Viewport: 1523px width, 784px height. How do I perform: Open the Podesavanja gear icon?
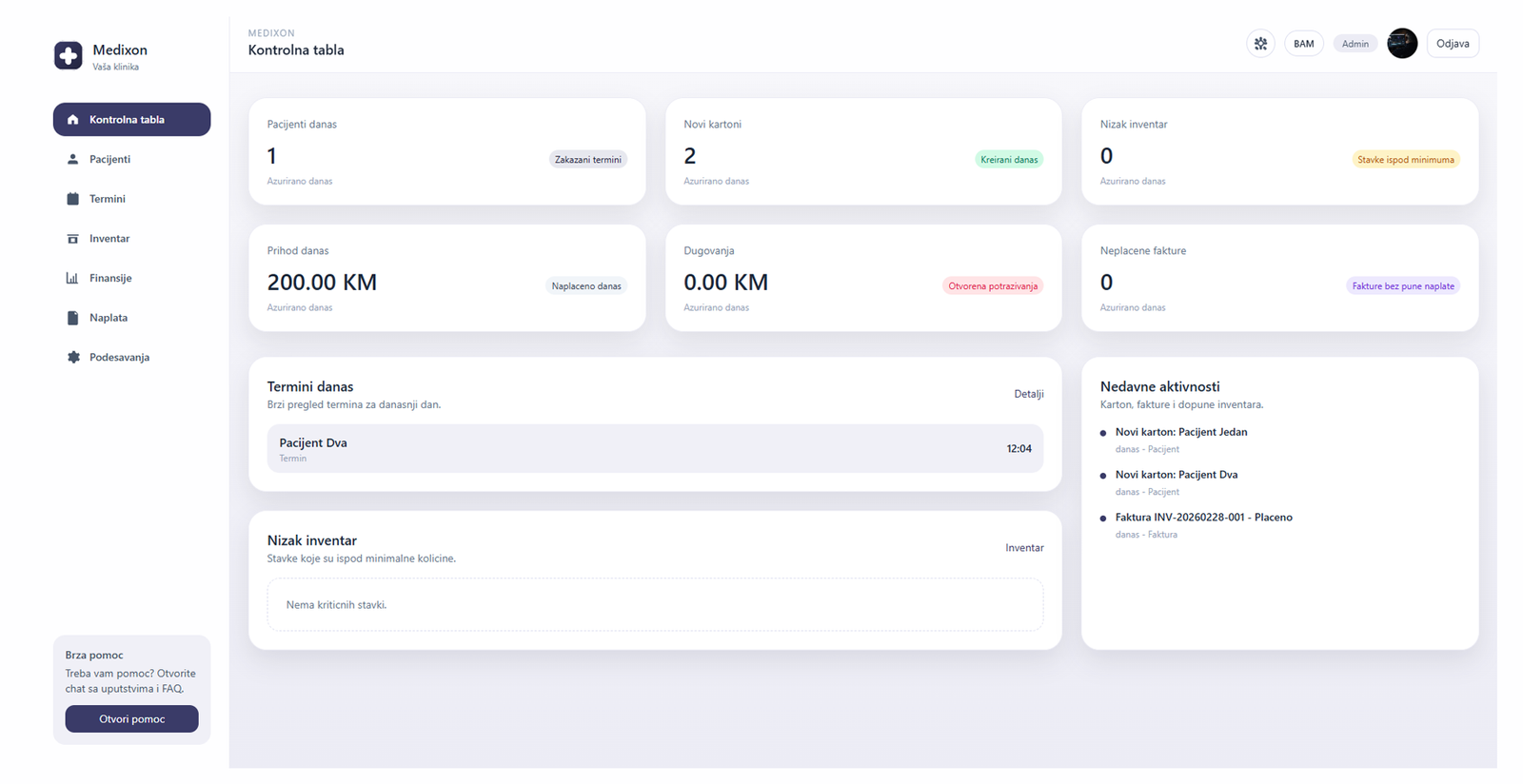[x=72, y=358]
